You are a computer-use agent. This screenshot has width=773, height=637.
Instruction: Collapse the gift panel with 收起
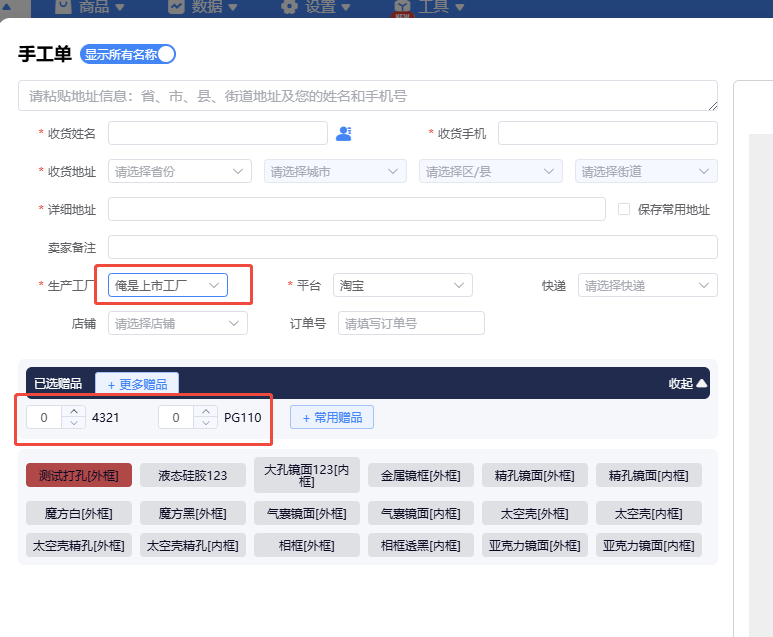(688, 383)
